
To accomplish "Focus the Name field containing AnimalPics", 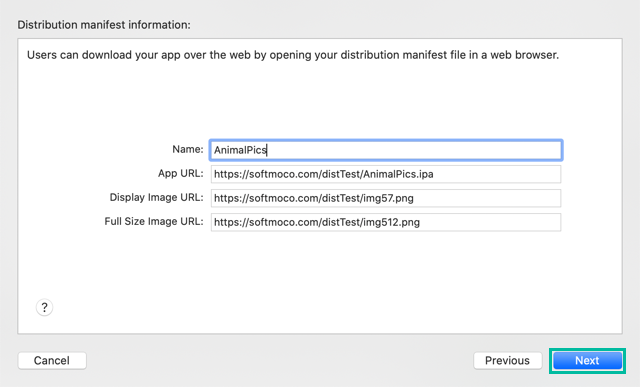I will [x=386, y=150].
